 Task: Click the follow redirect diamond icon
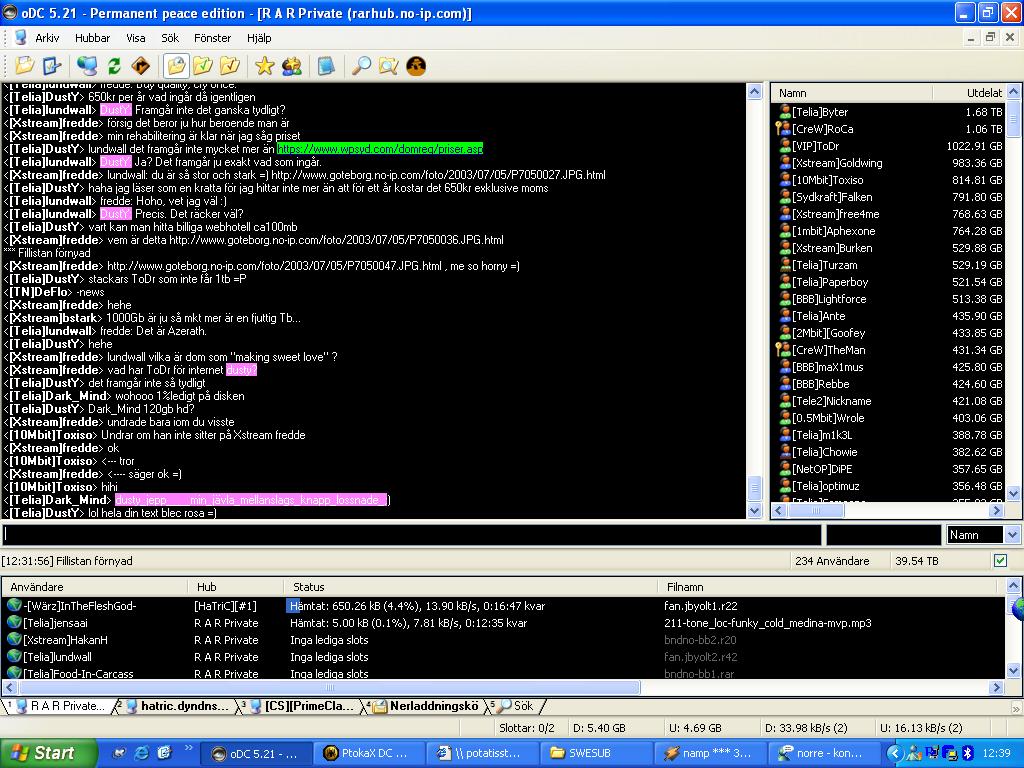[140, 66]
